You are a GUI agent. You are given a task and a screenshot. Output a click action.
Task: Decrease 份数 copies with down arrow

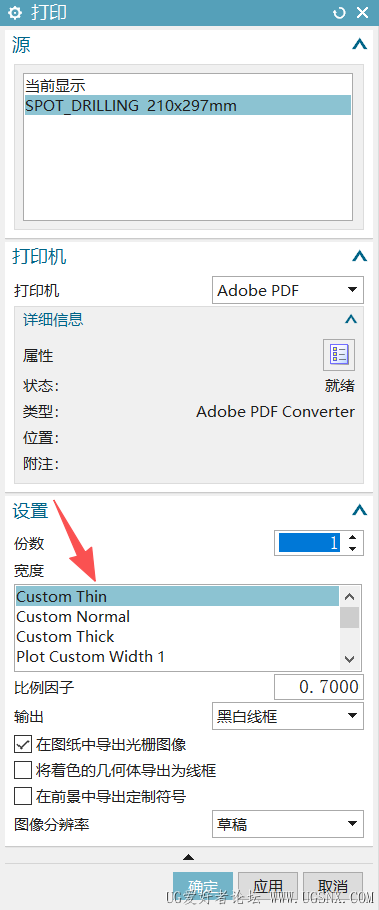click(352, 548)
